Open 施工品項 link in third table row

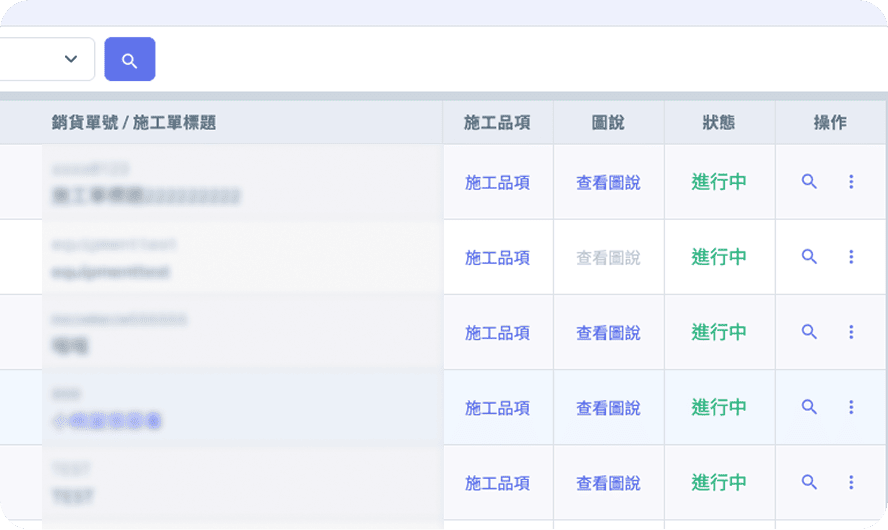point(497,333)
